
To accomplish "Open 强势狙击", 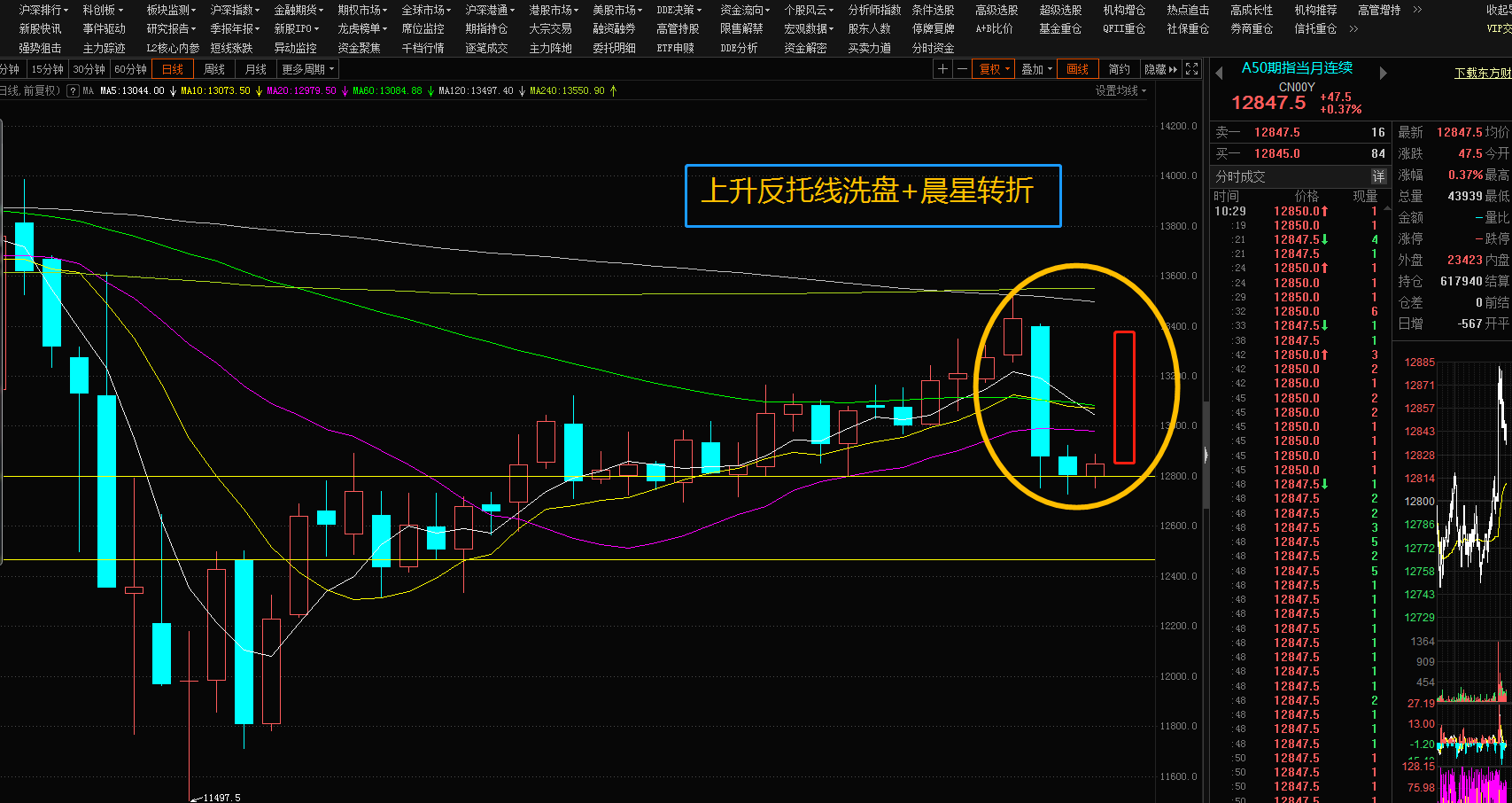I will 40,49.
